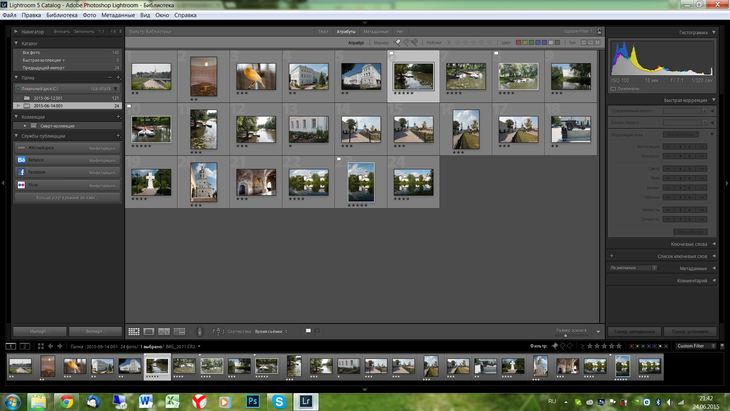Expand the Smart Collections set

[x=25, y=126]
